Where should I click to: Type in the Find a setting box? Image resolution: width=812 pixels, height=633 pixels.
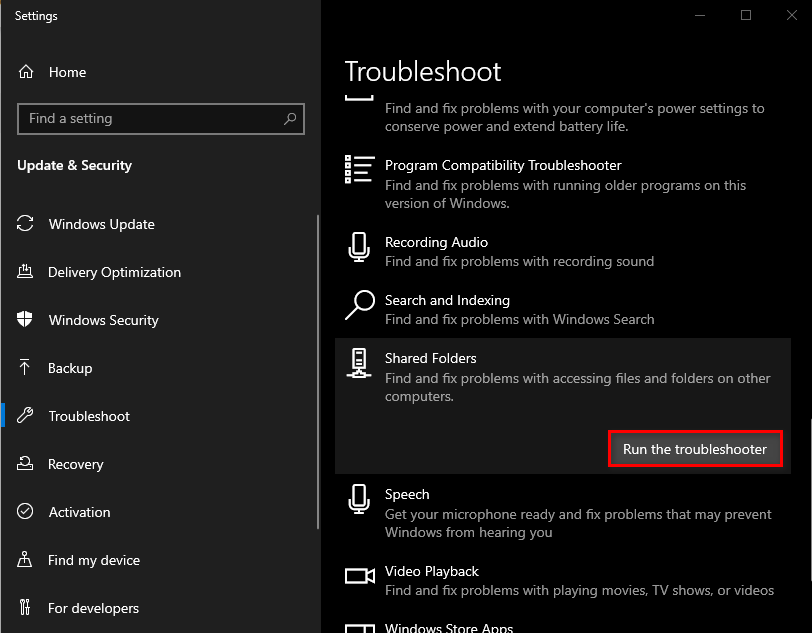[x=150, y=118]
